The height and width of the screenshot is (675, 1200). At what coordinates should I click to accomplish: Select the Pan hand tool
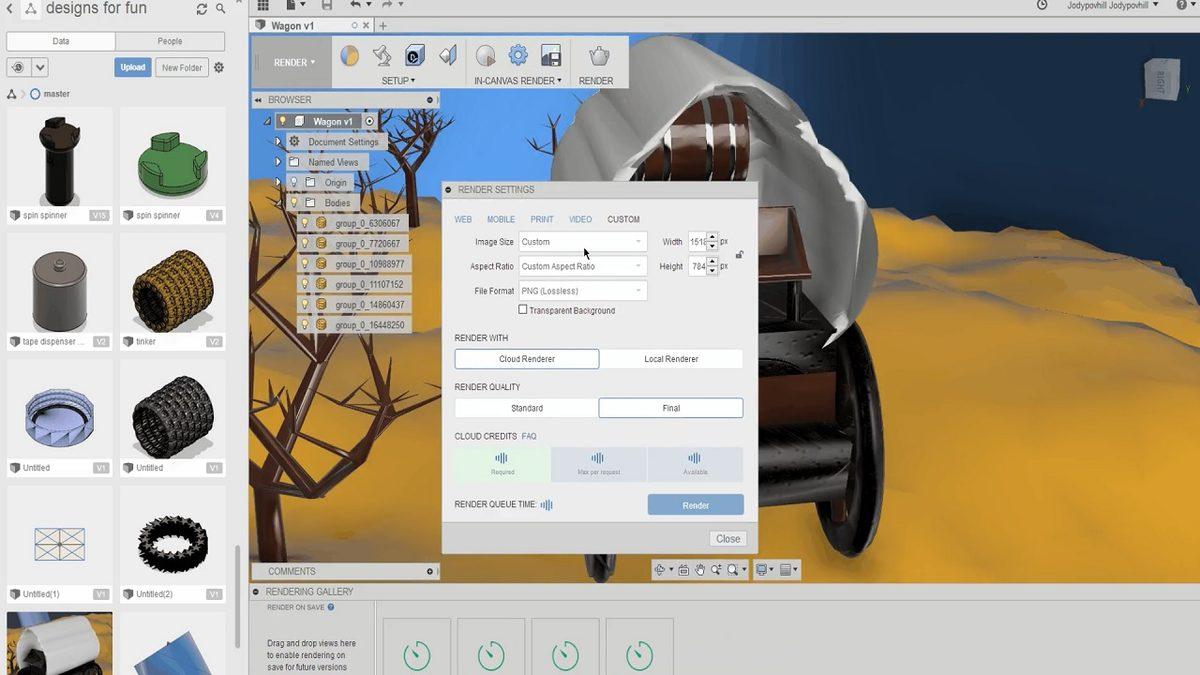click(x=700, y=570)
